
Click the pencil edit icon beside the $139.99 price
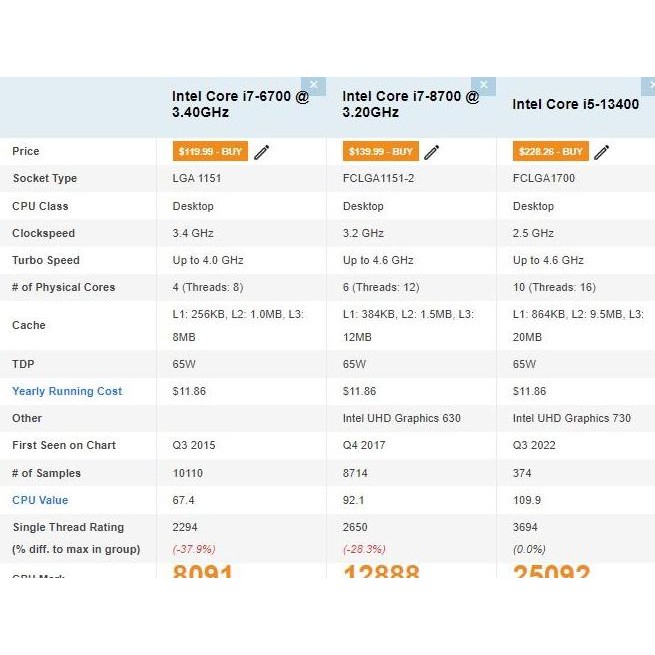(x=432, y=152)
